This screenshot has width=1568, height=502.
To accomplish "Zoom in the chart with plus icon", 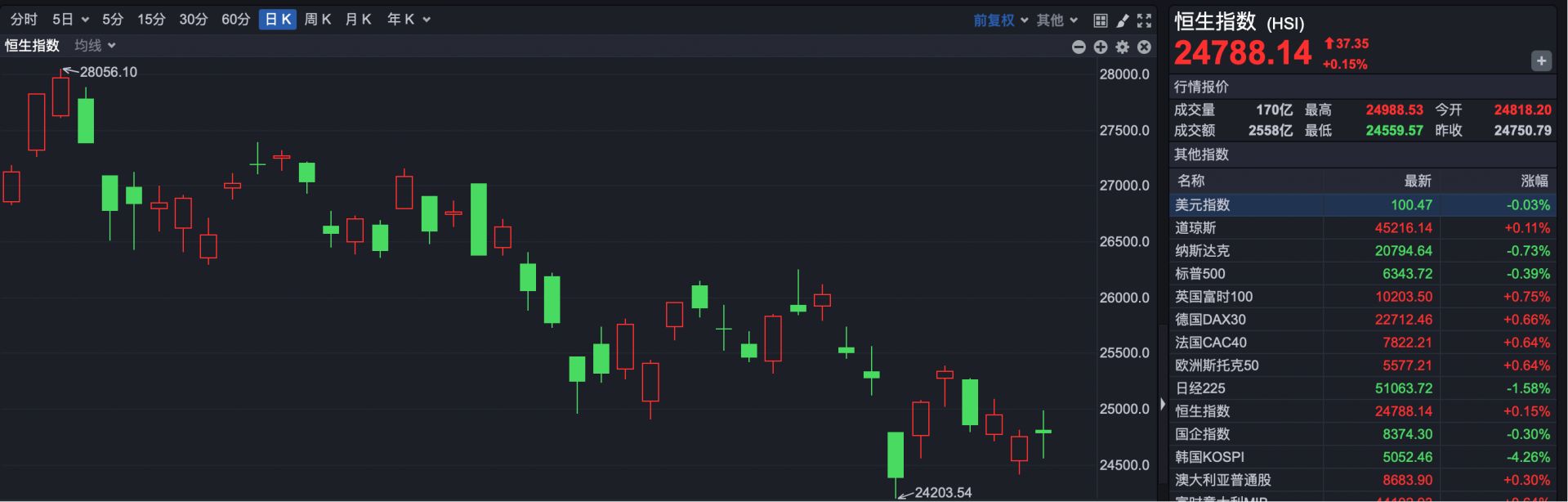I will pos(1101,47).
